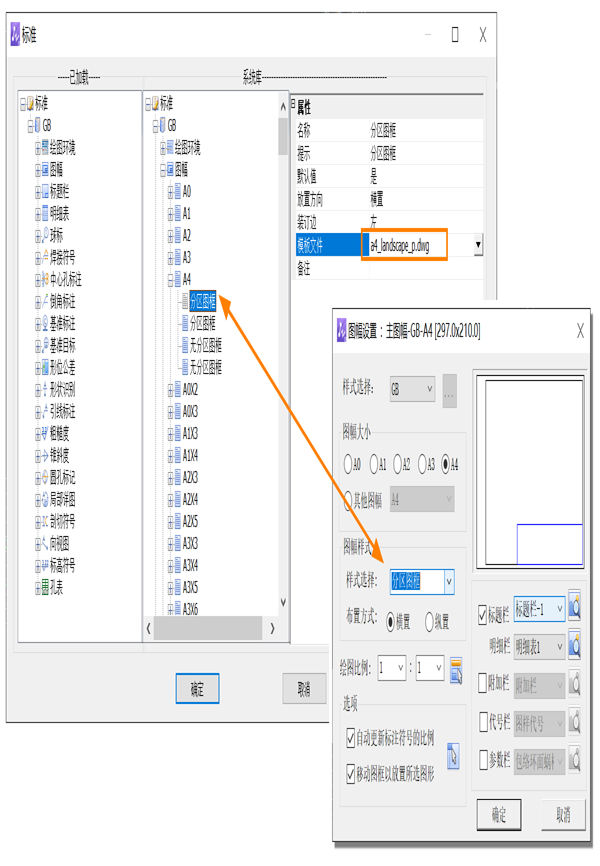Open the 明细表1 dropdown

[x=539, y=646]
